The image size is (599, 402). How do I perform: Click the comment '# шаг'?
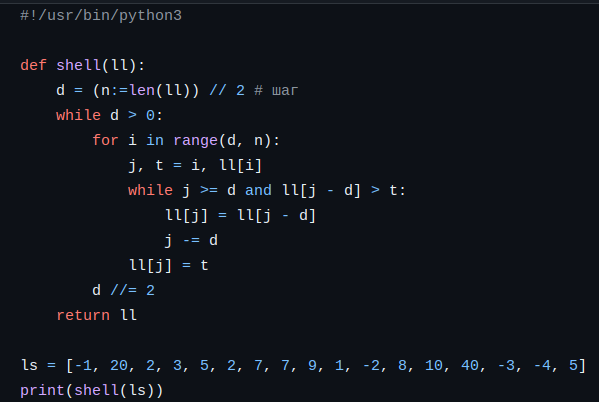[x=276, y=91]
